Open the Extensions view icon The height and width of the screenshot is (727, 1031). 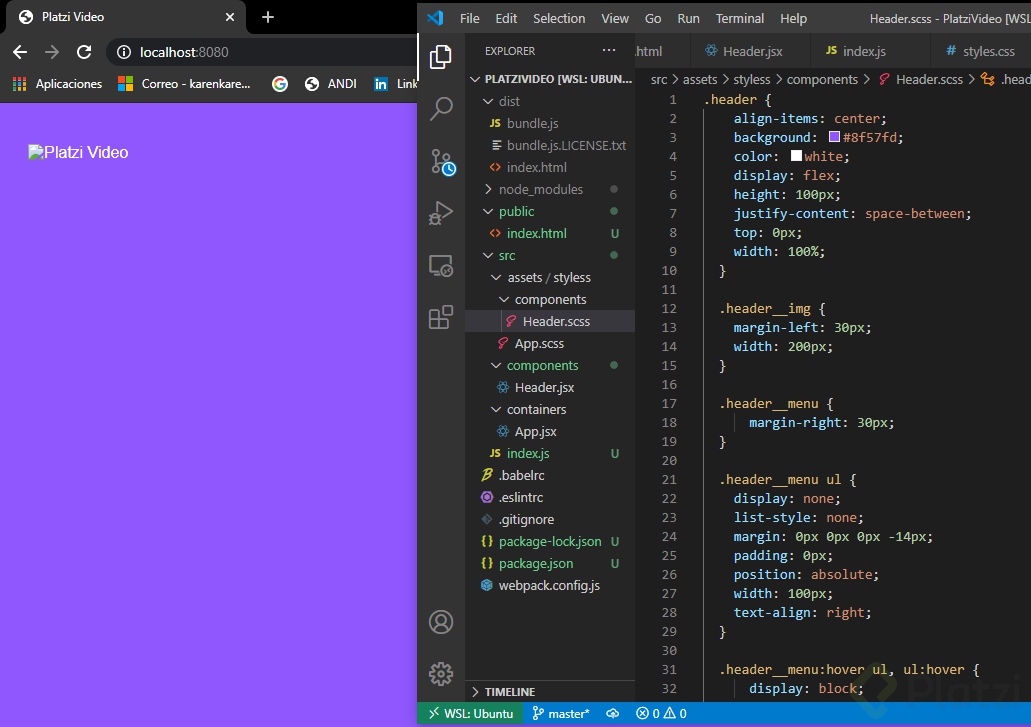441,318
